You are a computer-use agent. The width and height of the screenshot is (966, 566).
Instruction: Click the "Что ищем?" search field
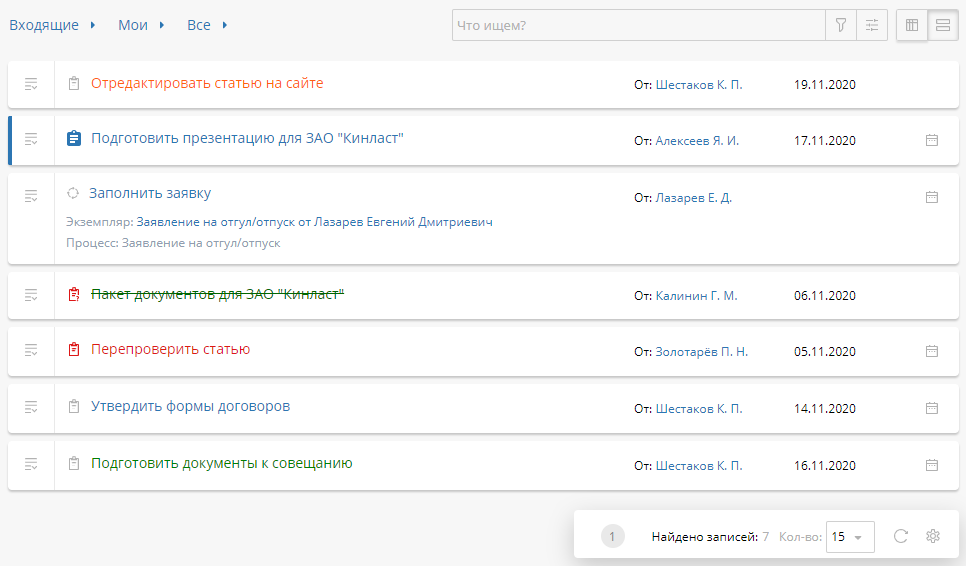click(638, 25)
